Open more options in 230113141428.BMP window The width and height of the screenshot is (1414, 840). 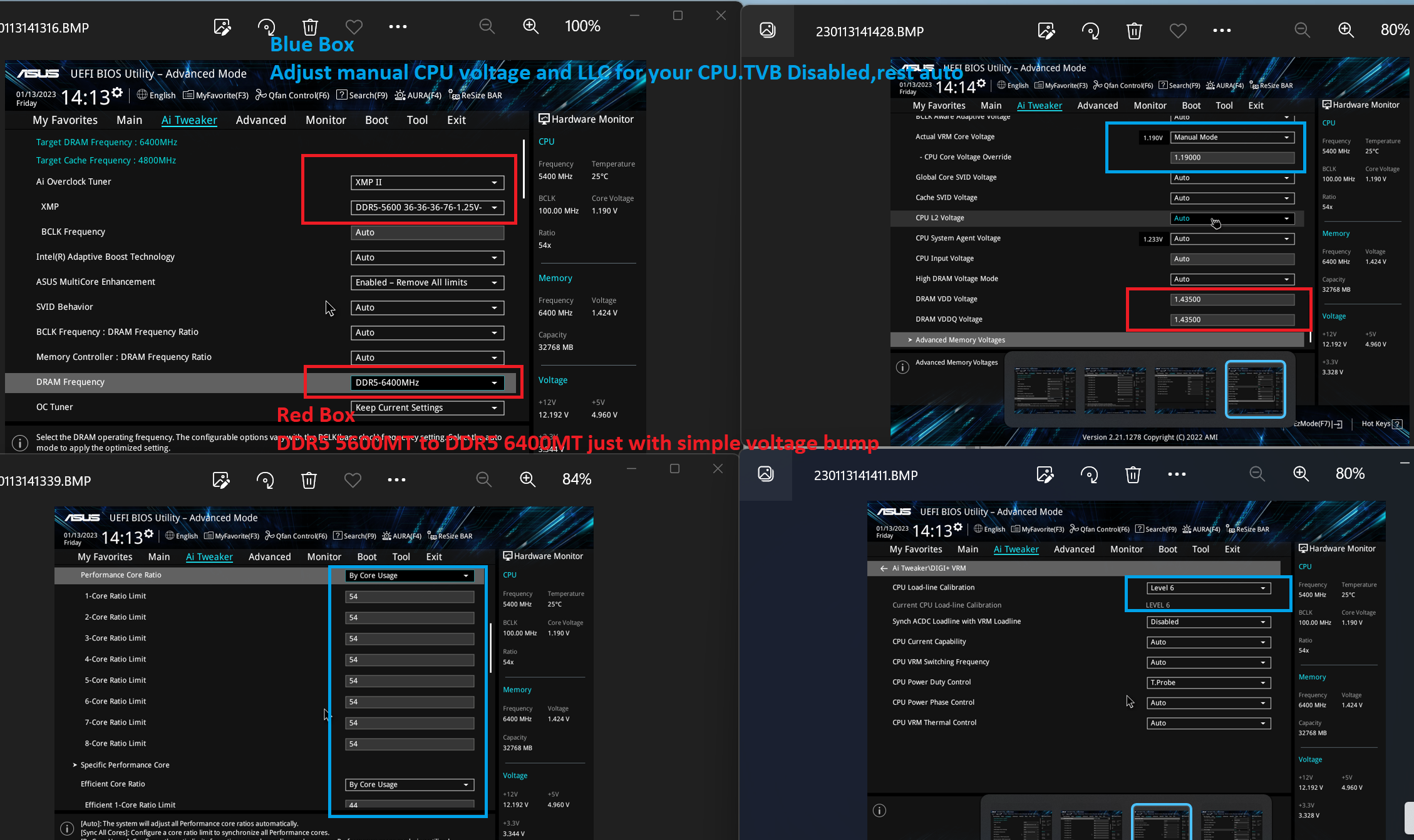point(1222,30)
